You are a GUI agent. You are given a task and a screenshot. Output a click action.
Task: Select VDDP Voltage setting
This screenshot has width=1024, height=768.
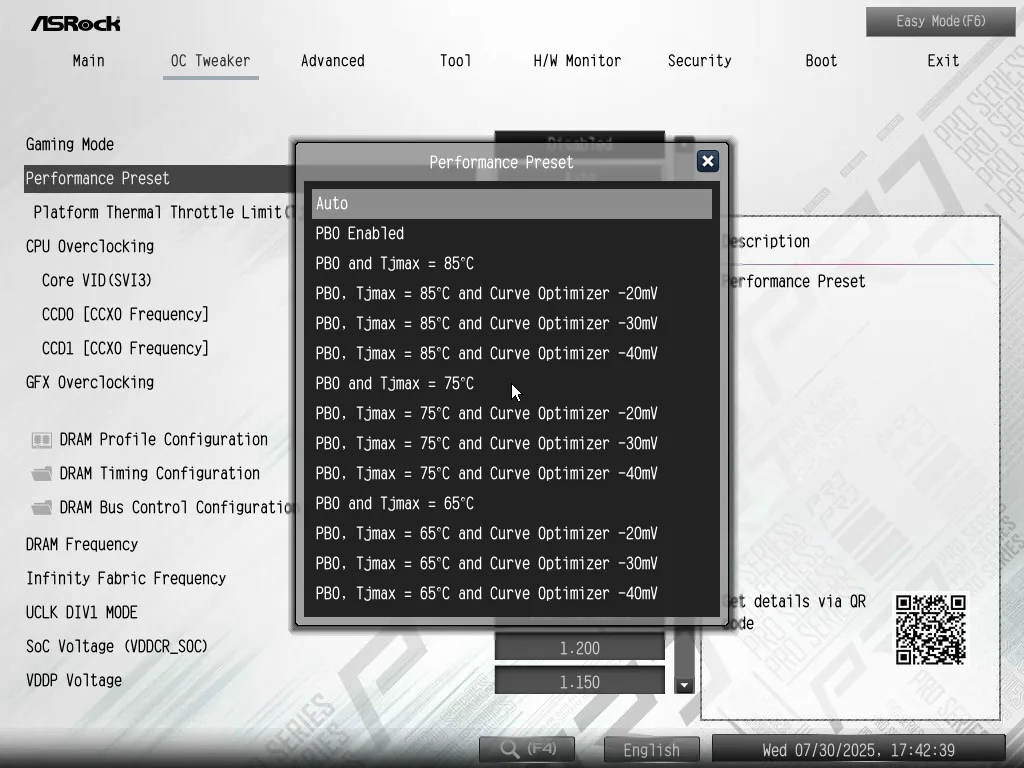pyautogui.click(x=74, y=680)
